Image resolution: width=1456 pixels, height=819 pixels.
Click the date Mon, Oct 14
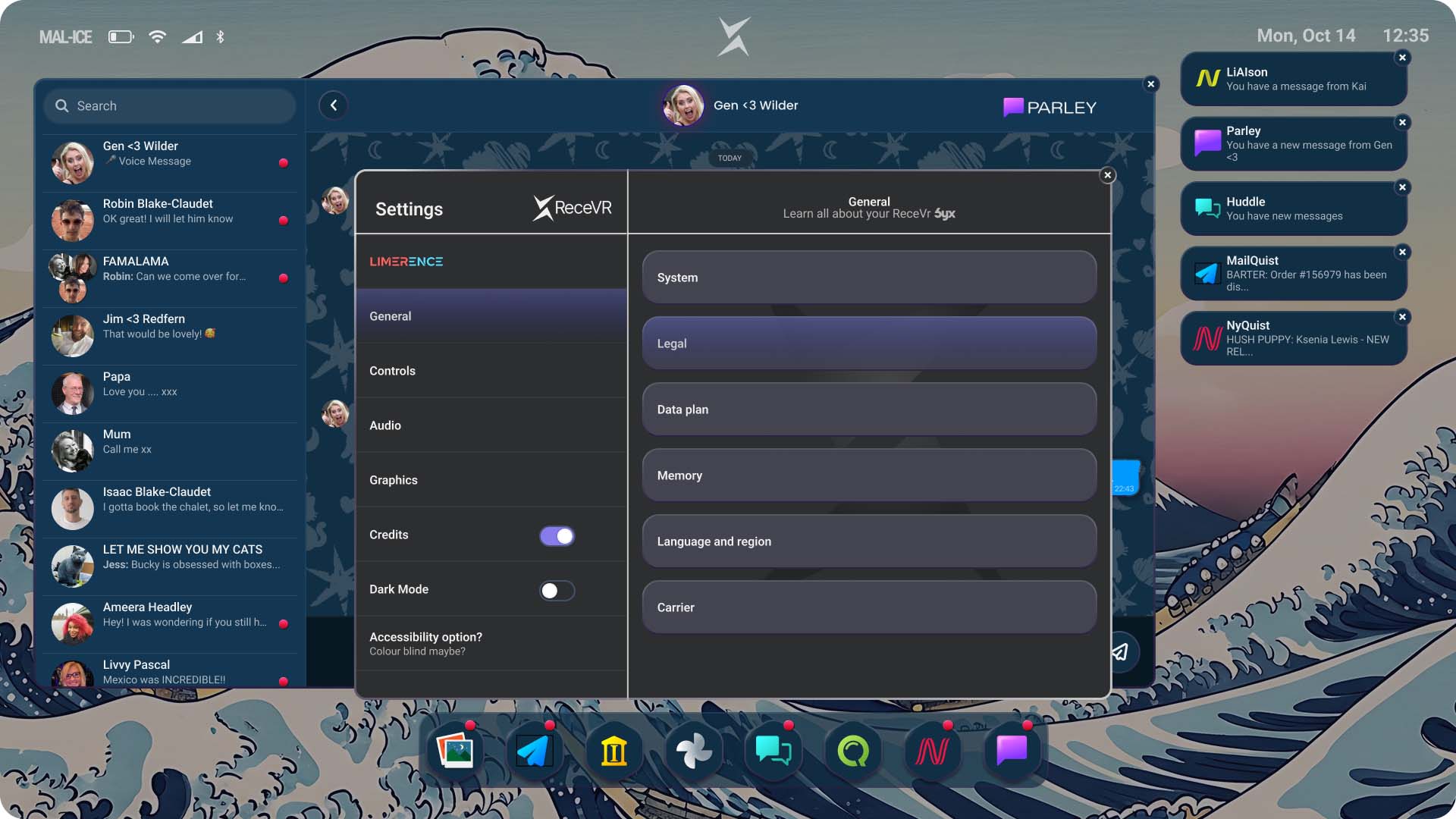[x=1306, y=36]
